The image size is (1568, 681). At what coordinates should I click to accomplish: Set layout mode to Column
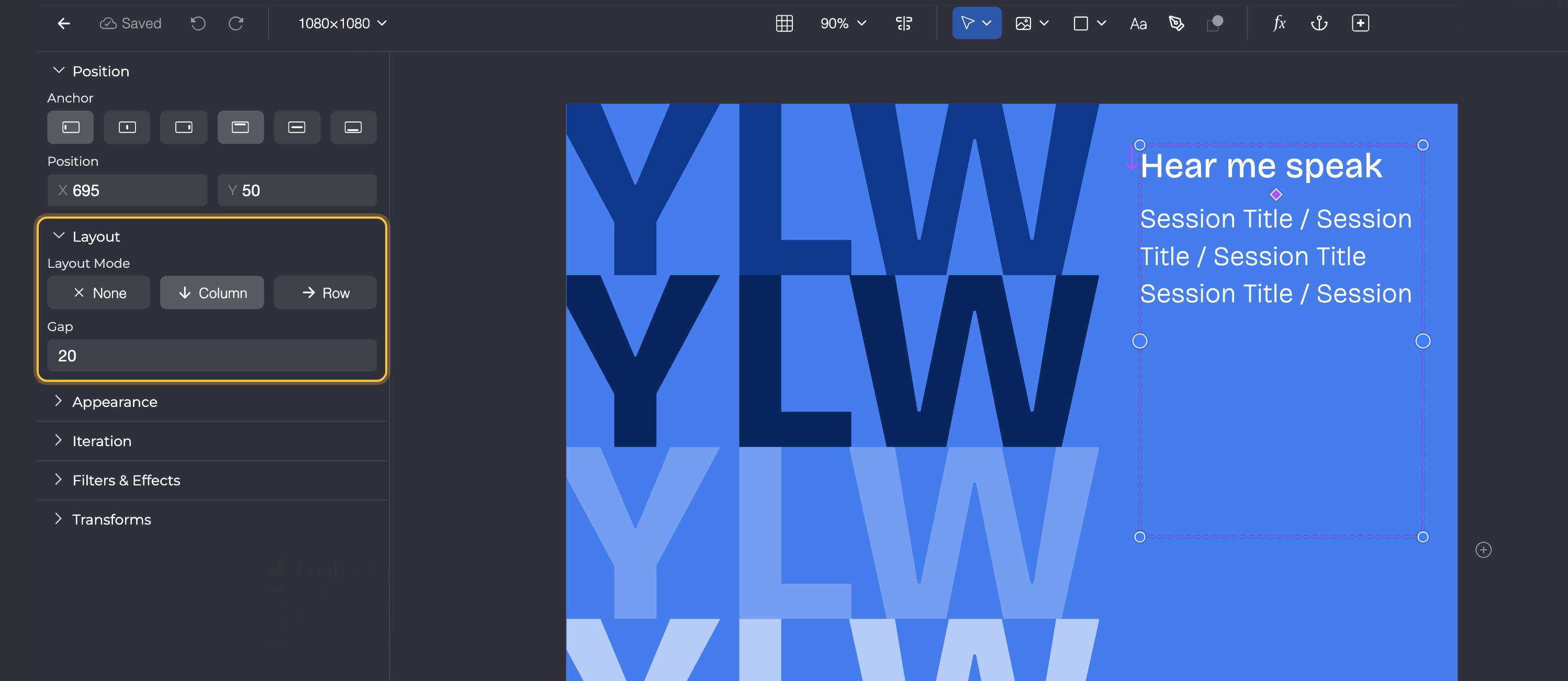coord(212,293)
